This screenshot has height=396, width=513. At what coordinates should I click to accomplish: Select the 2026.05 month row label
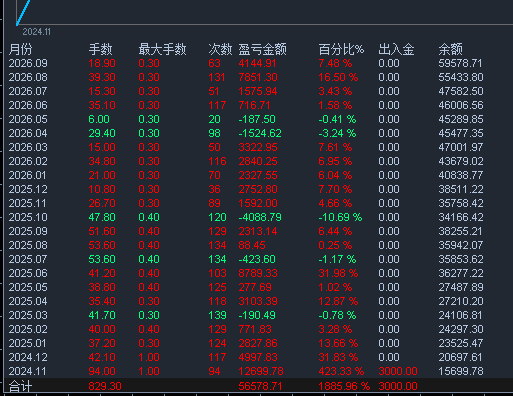coord(28,119)
